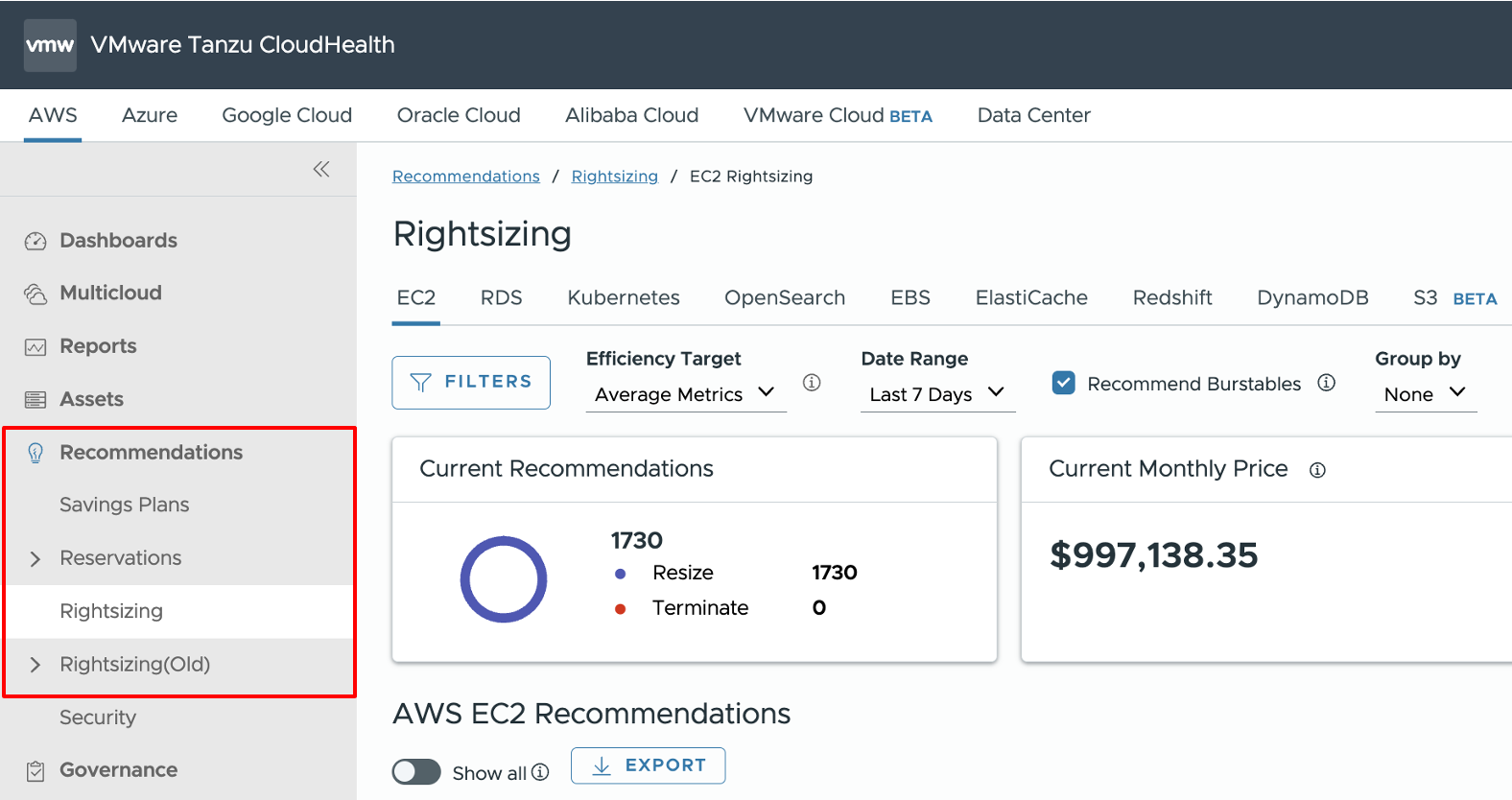Viewport: 1512px width, 800px height.
Task: Enable the Show all toggle
Action: point(416,772)
